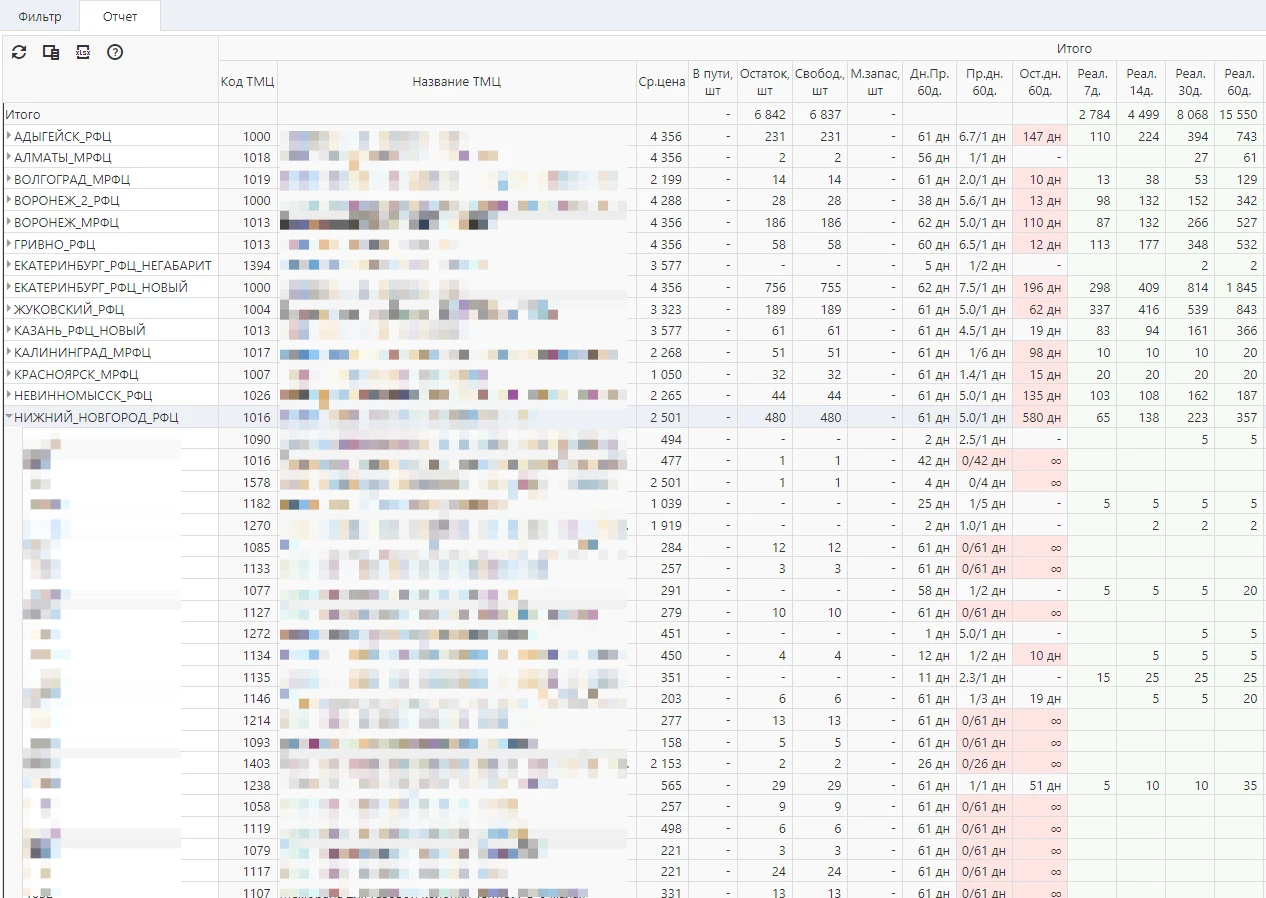Click the Итого totals row label

pyautogui.click(x=23, y=115)
